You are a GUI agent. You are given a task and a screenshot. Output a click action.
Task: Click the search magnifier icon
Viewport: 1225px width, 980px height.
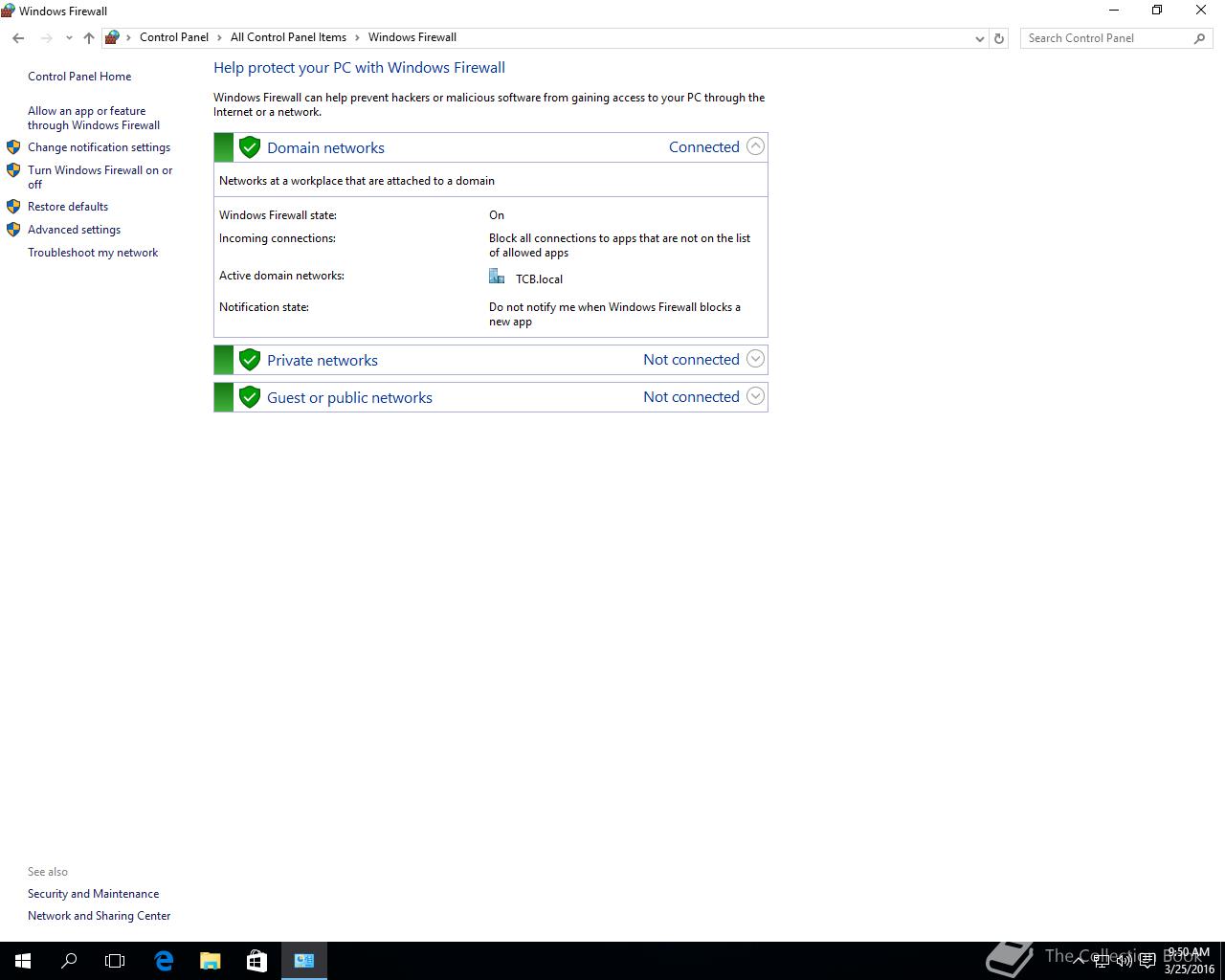(x=1200, y=38)
